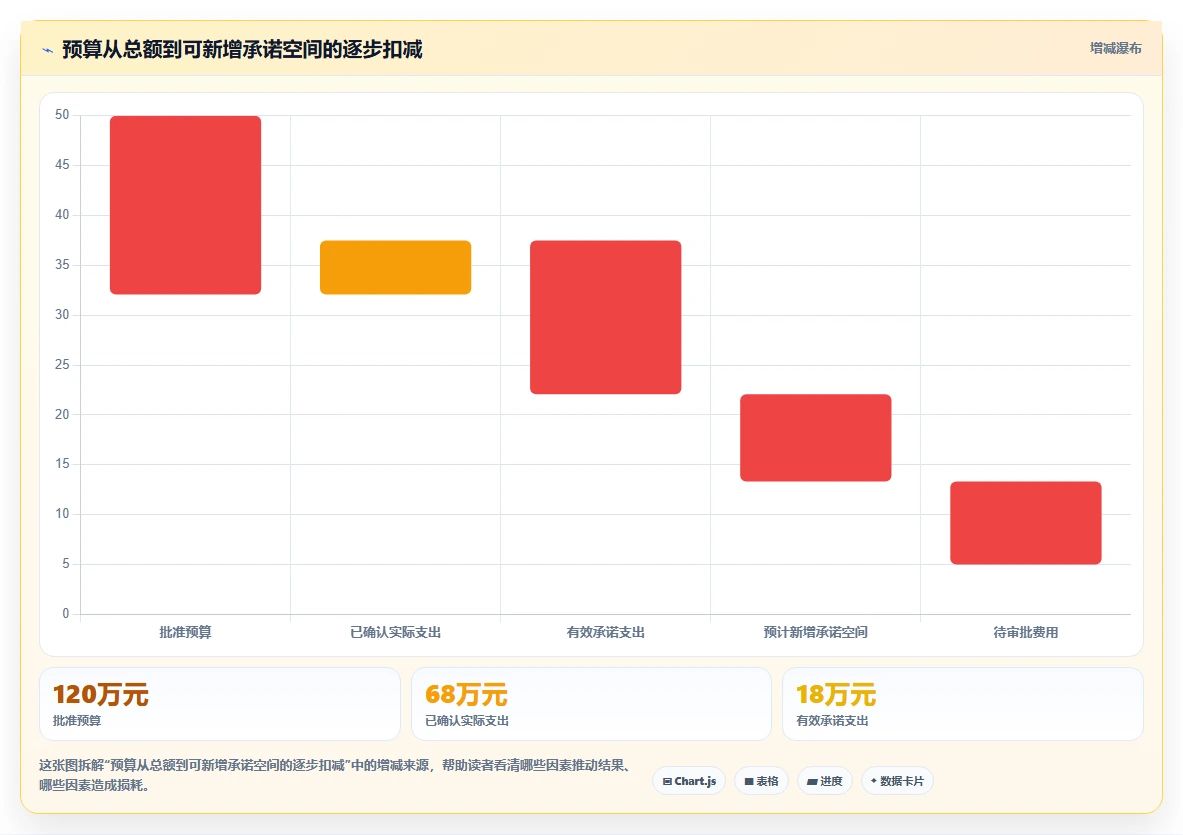Image resolution: width=1183 pixels, height=835 pixels.
Task: Click the 已确认实际支出 x-axis label
Action: tap(395, 632)
